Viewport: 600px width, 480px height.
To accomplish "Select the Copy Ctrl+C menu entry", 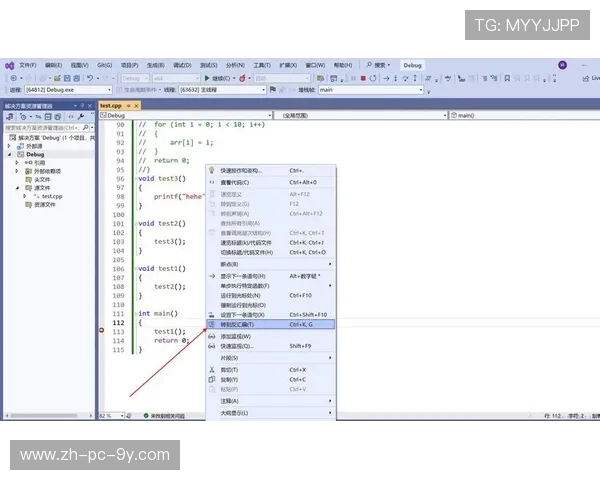I will point(271,380).
